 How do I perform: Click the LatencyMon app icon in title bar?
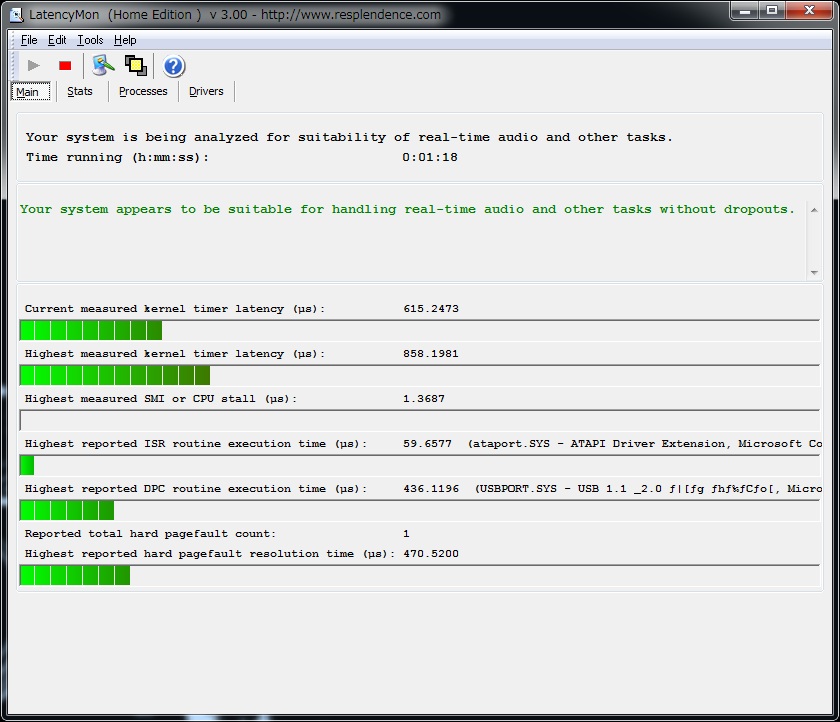pyautogui.click(x=16, y=15)
